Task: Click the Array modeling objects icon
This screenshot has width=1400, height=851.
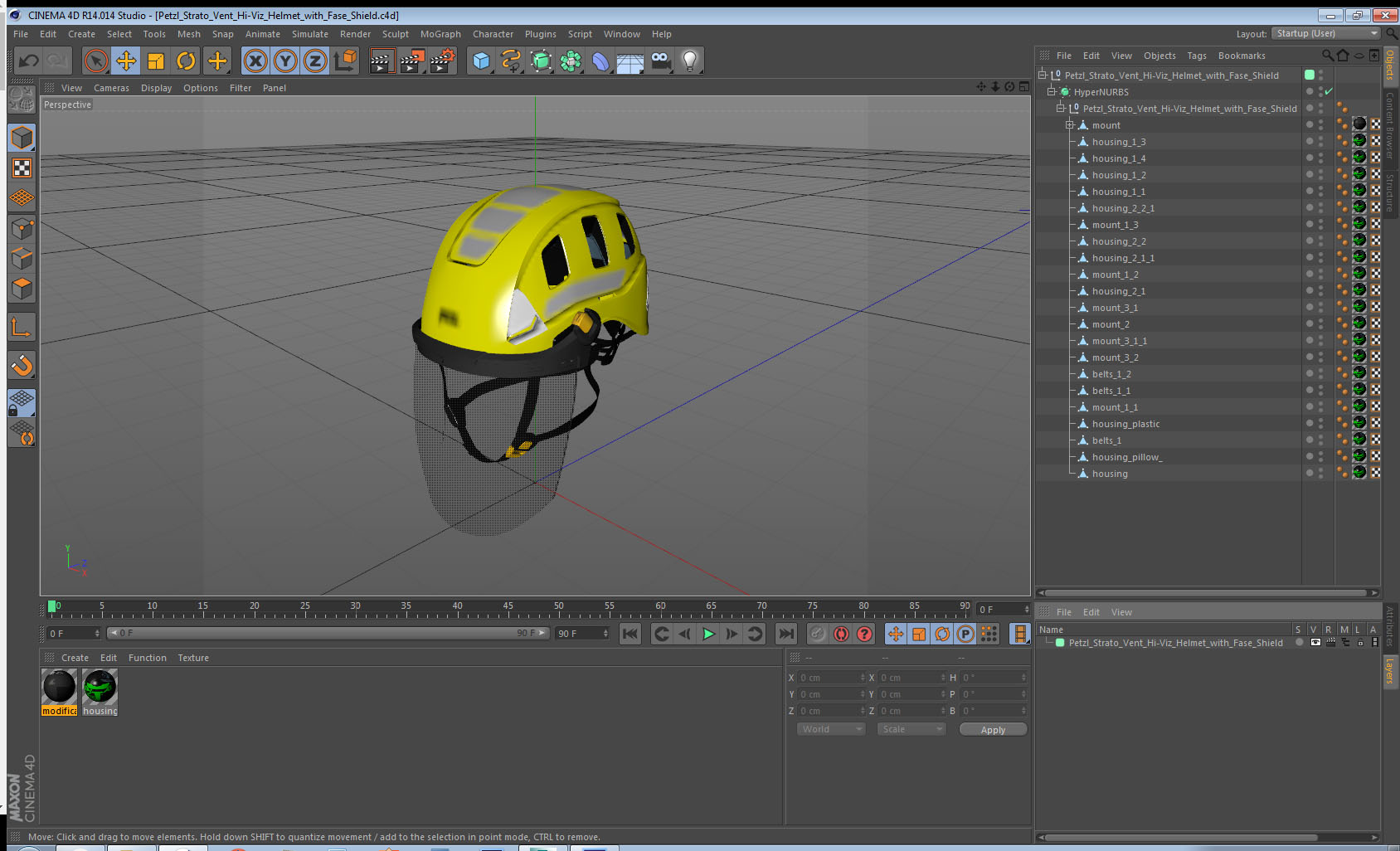Action: click(x=571, y=61)
